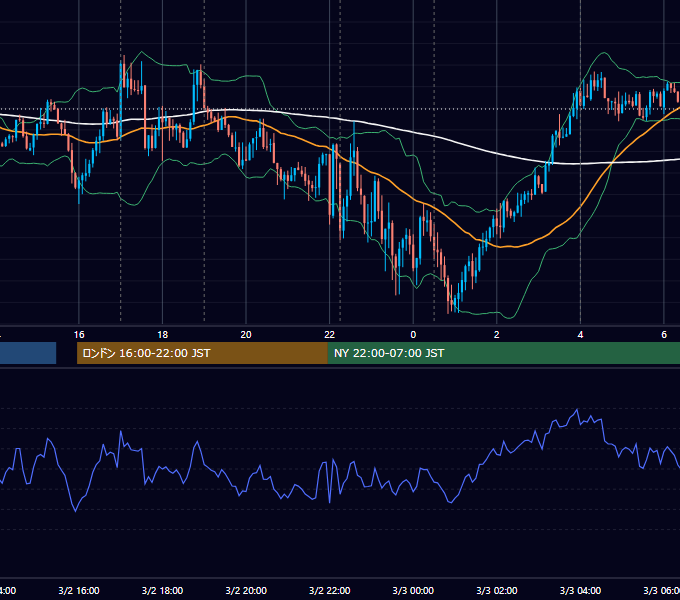Click the hour label 18 on the price axis

coord(162,335)
